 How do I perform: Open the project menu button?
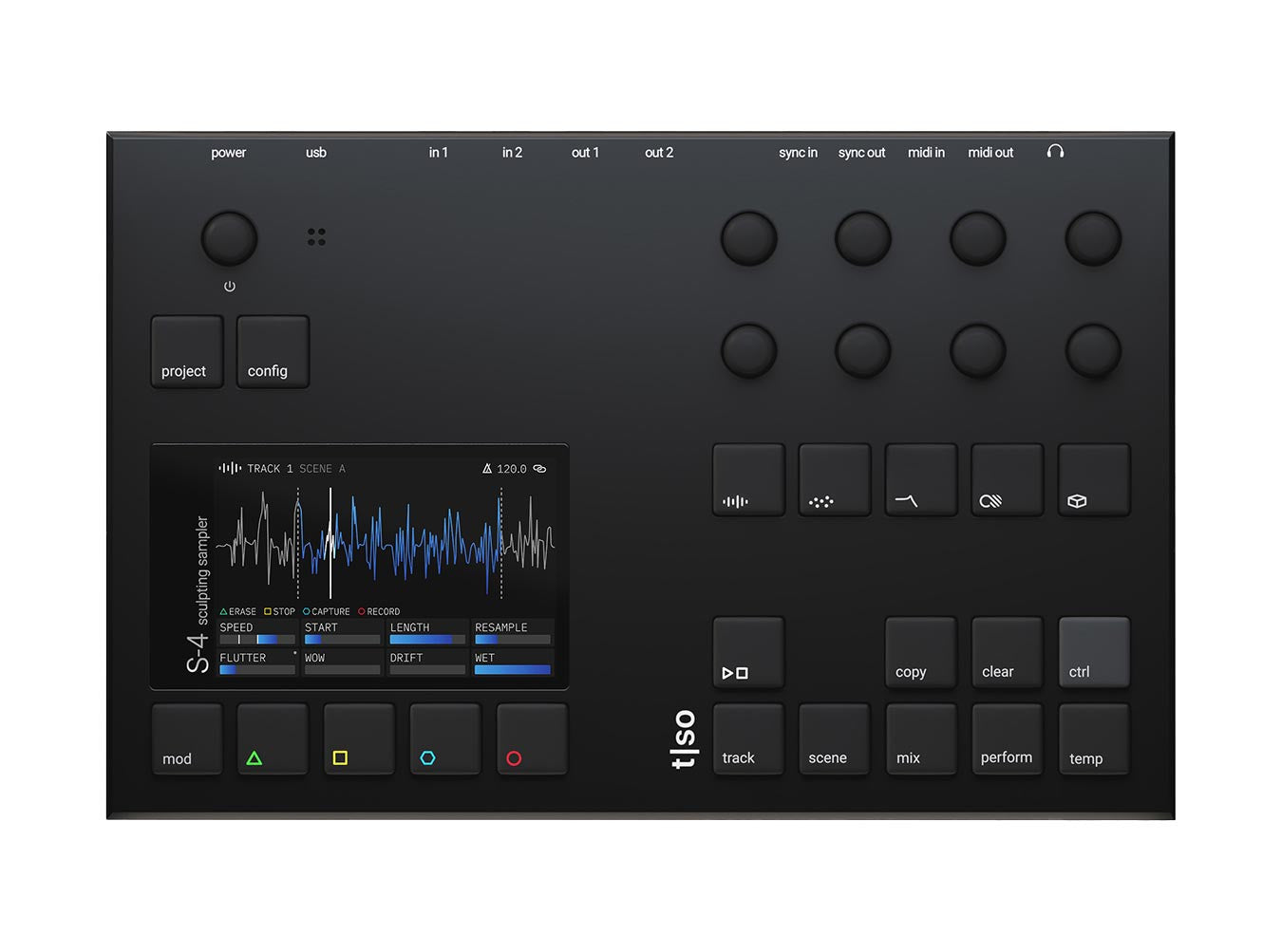click(x=187, y=352)
